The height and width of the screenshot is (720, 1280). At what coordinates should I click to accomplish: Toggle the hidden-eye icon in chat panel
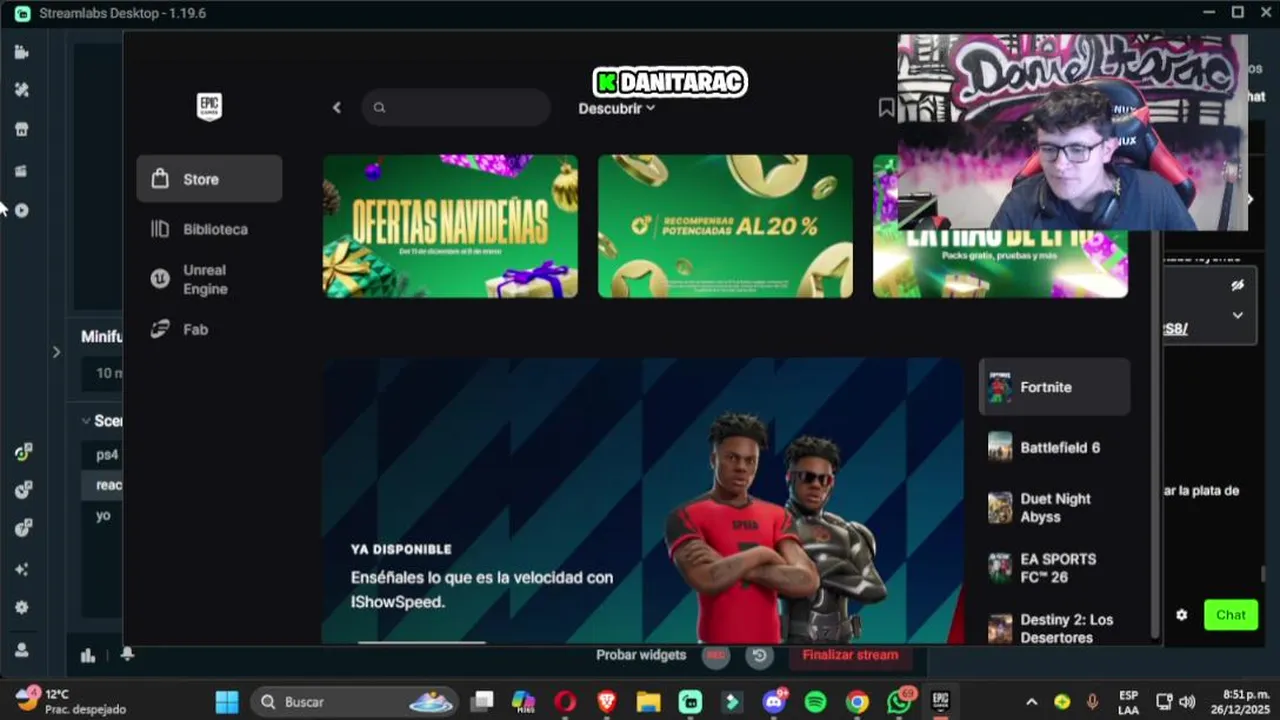(x=1237, y=285)
